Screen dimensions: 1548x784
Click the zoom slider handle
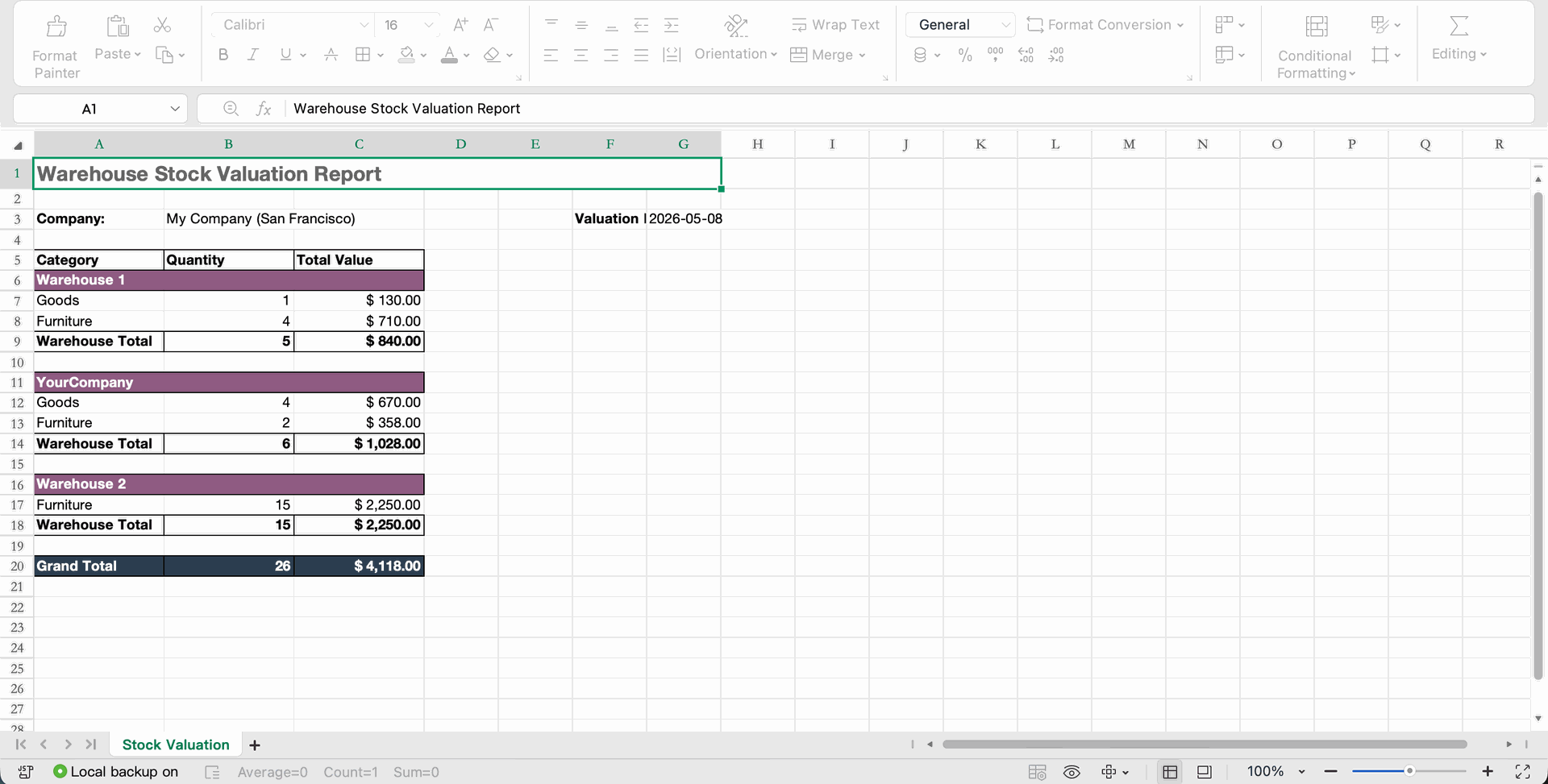pos(1409,771)
